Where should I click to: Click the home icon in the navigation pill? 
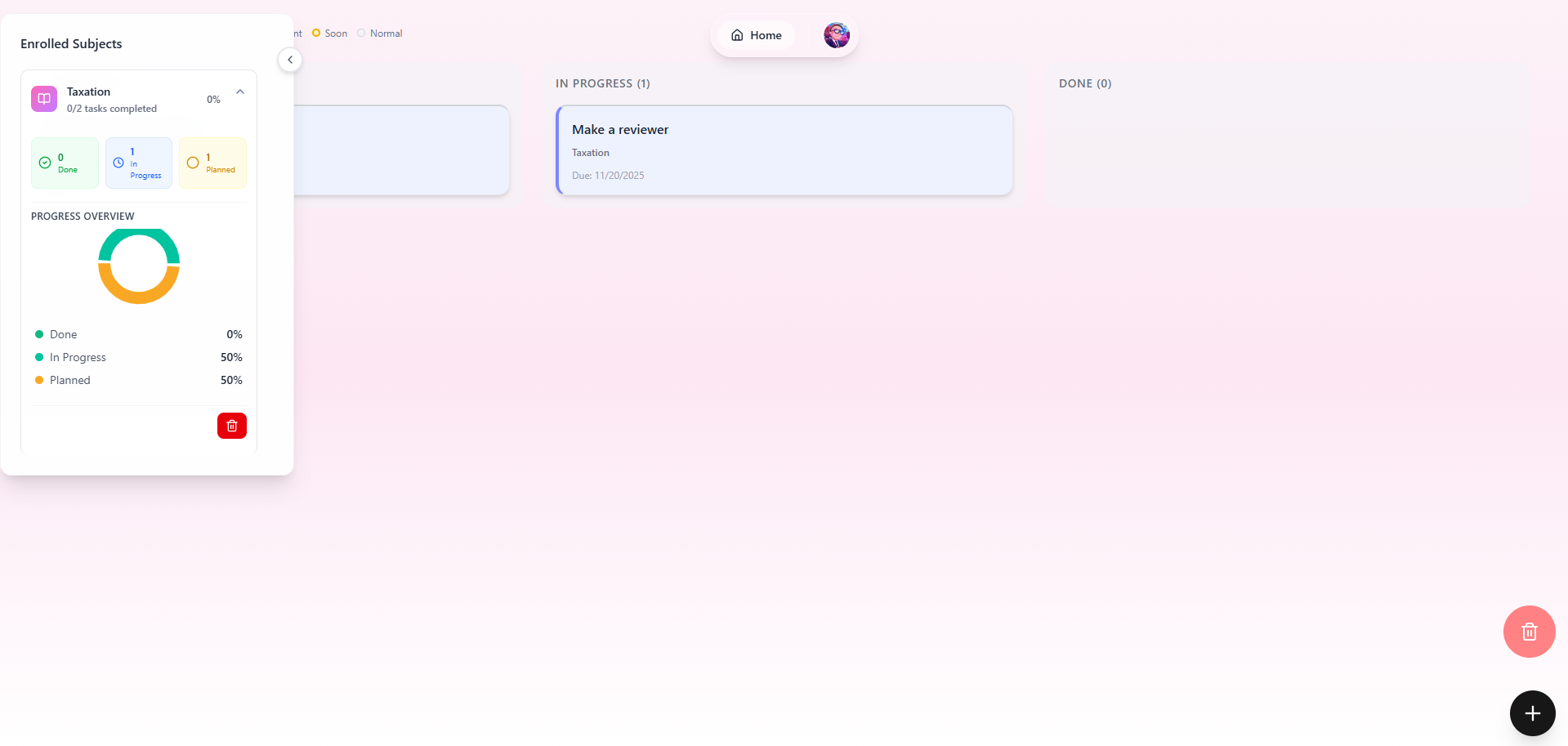tap(737, 35)
